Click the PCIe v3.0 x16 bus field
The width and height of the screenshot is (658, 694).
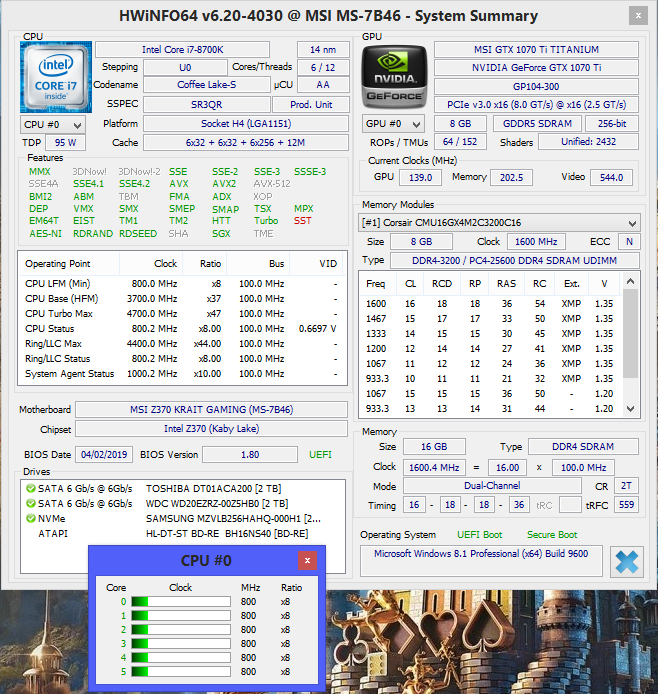coord(536,105)
